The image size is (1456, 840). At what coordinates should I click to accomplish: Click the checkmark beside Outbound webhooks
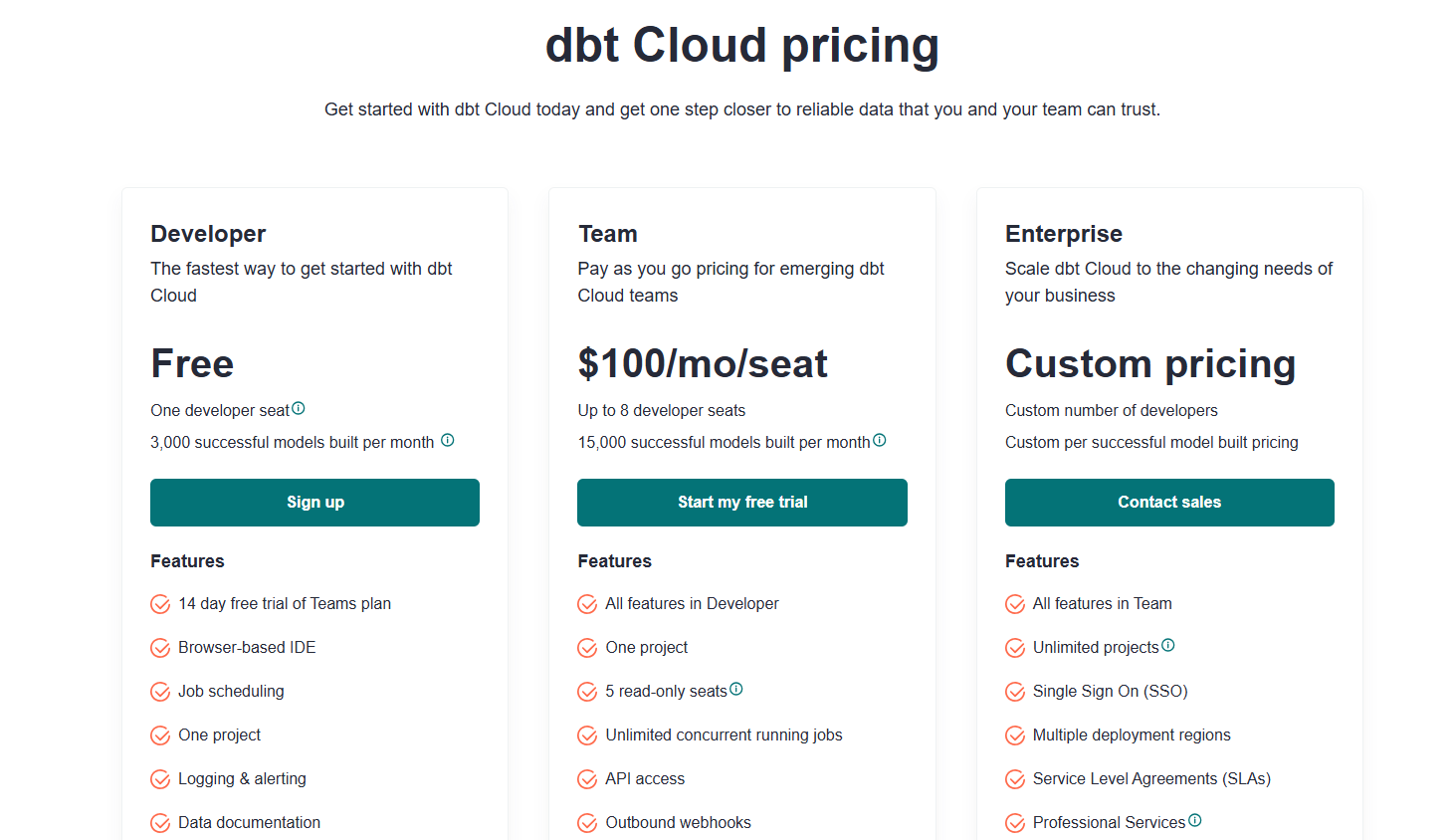click(x=587, y=822)
